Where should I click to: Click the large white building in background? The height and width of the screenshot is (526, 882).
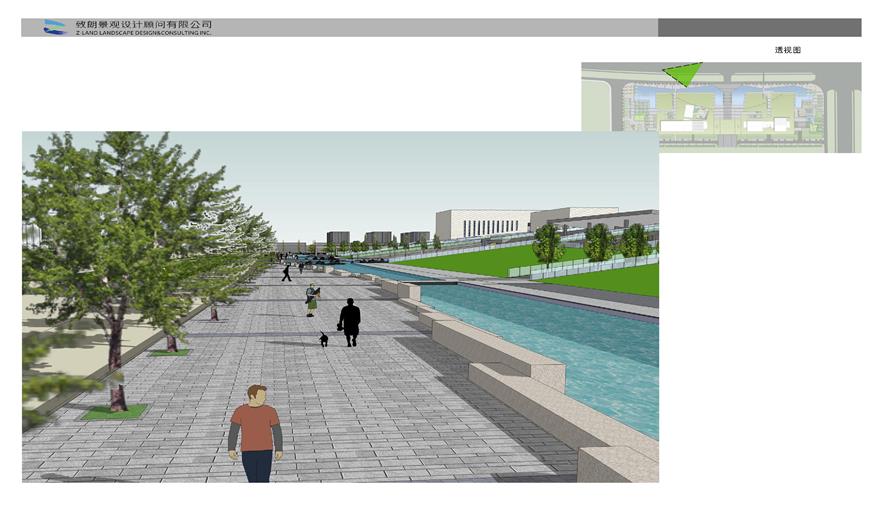tap(482, 224)
